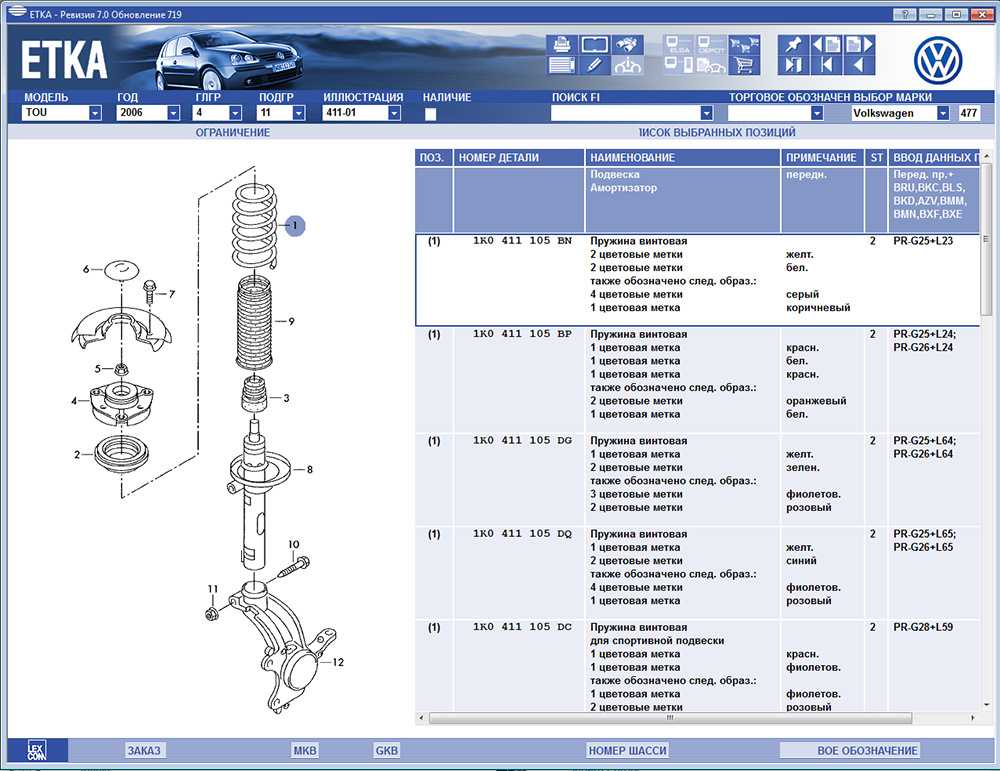1000x771 pixels.
Task: Open the MKB tab in bottom bar
Action: tap(304, 750)
